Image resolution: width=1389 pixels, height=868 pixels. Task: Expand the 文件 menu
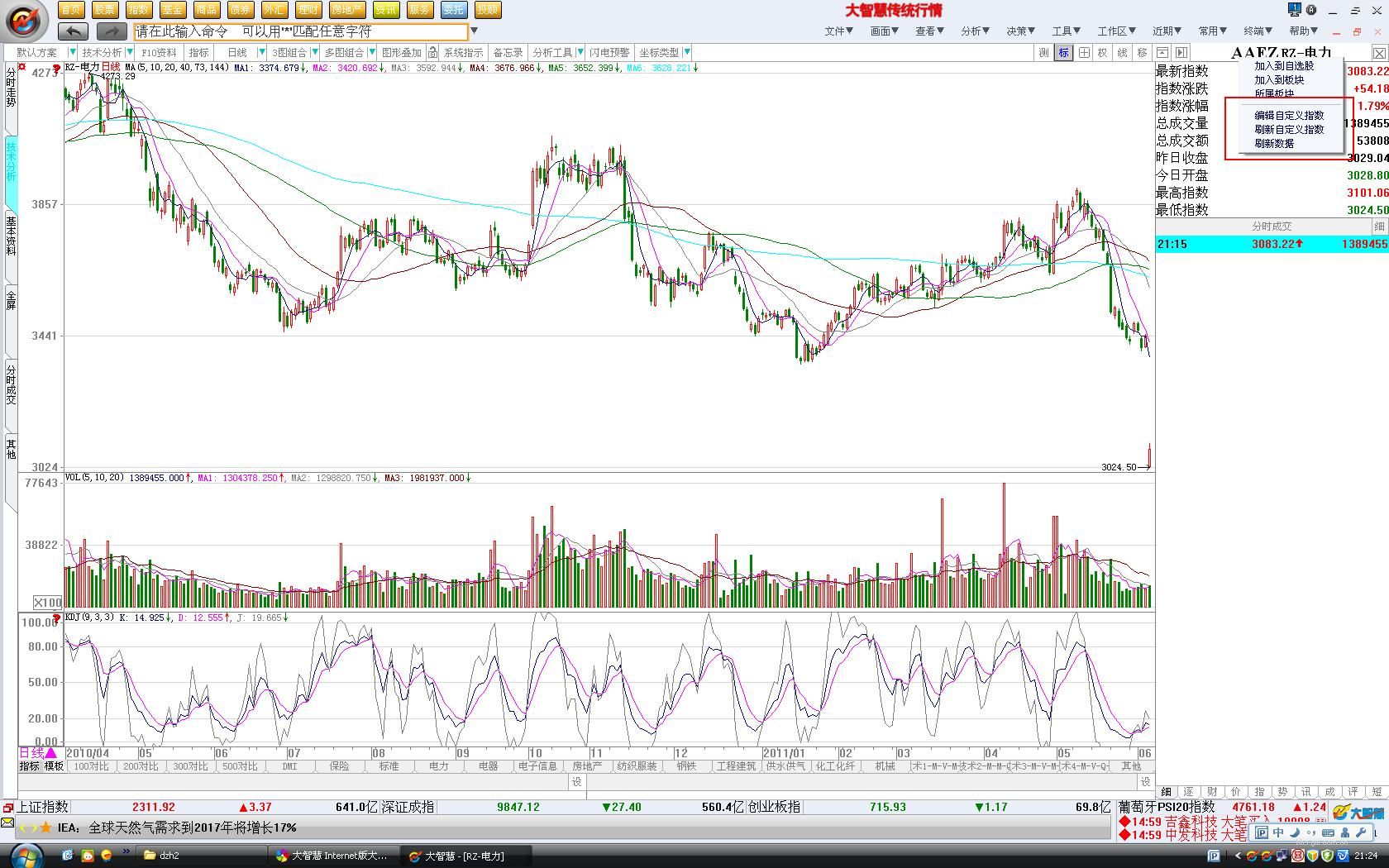838,31
